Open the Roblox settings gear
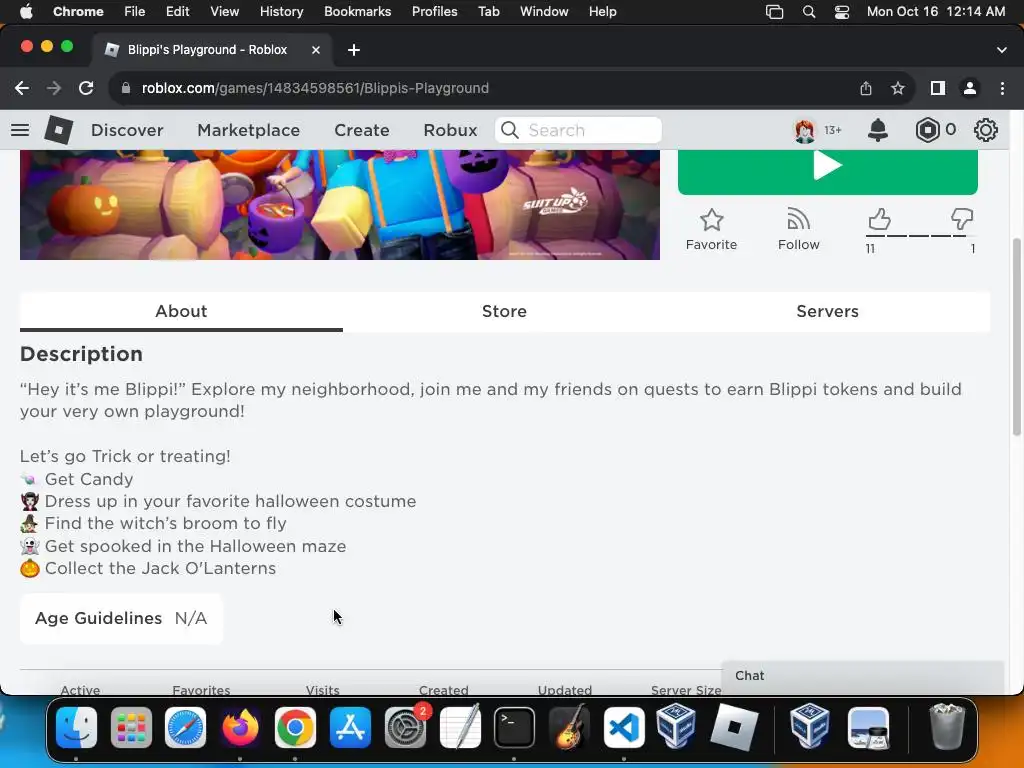The height and width of the screenshot is (768, 1024). pos(985,130)
